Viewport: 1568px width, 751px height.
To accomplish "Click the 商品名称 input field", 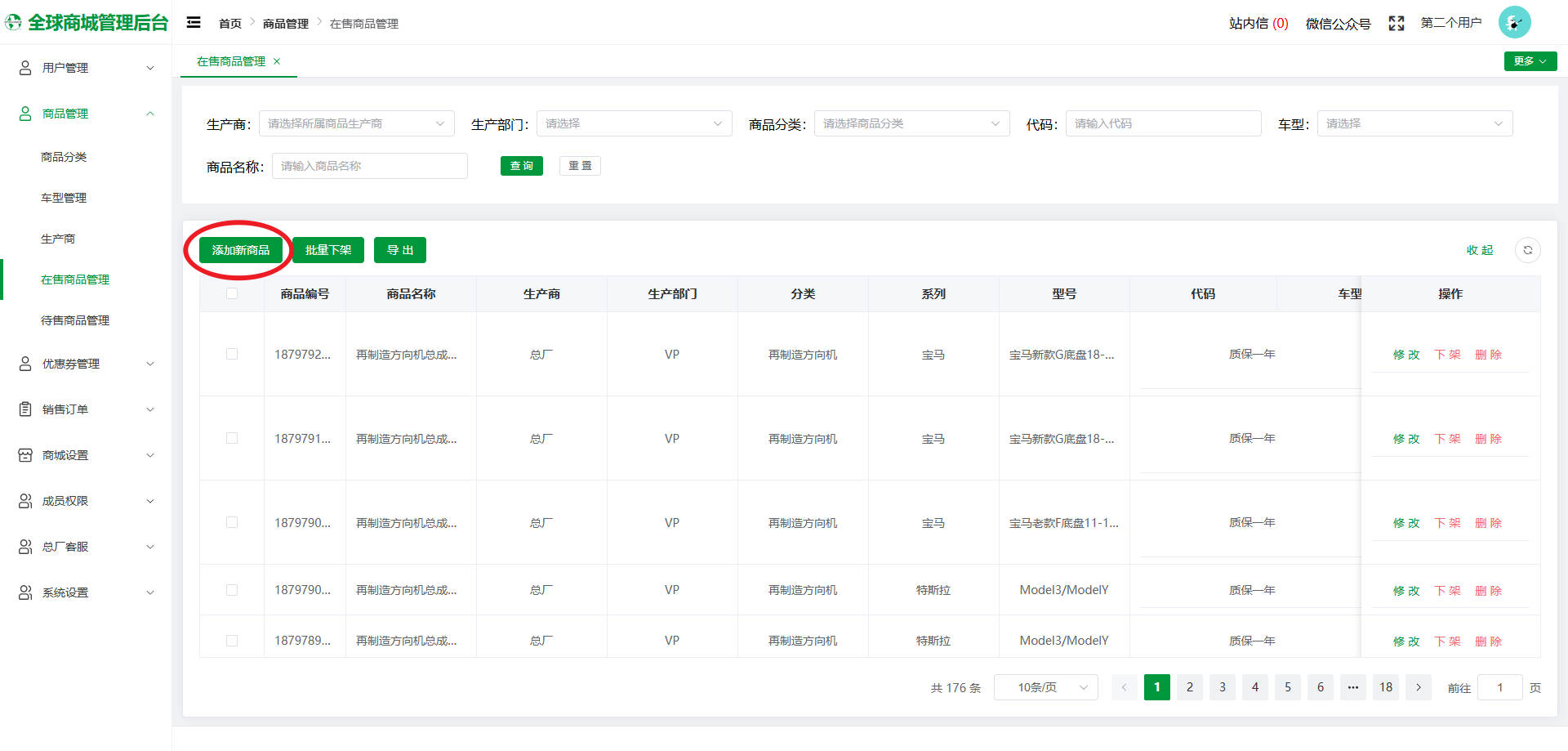I will click(369, 166).
